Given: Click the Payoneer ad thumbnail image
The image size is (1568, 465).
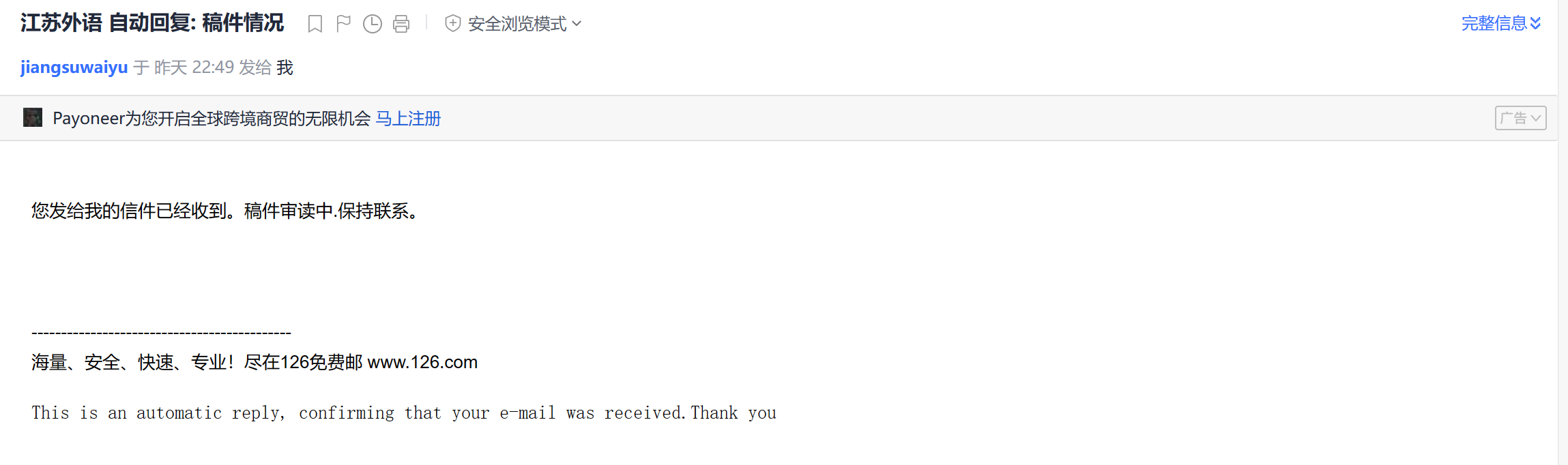Looking at the screenshot, I should pyautogui.click(x=33, y=117).
